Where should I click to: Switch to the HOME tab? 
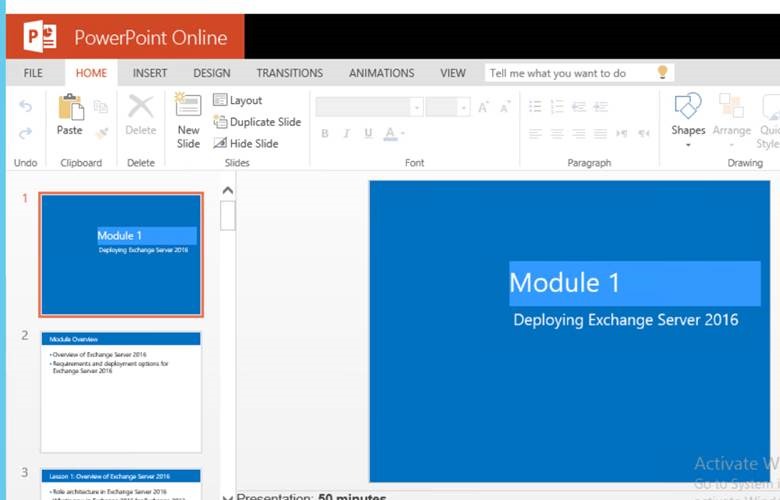coord(91,73)
